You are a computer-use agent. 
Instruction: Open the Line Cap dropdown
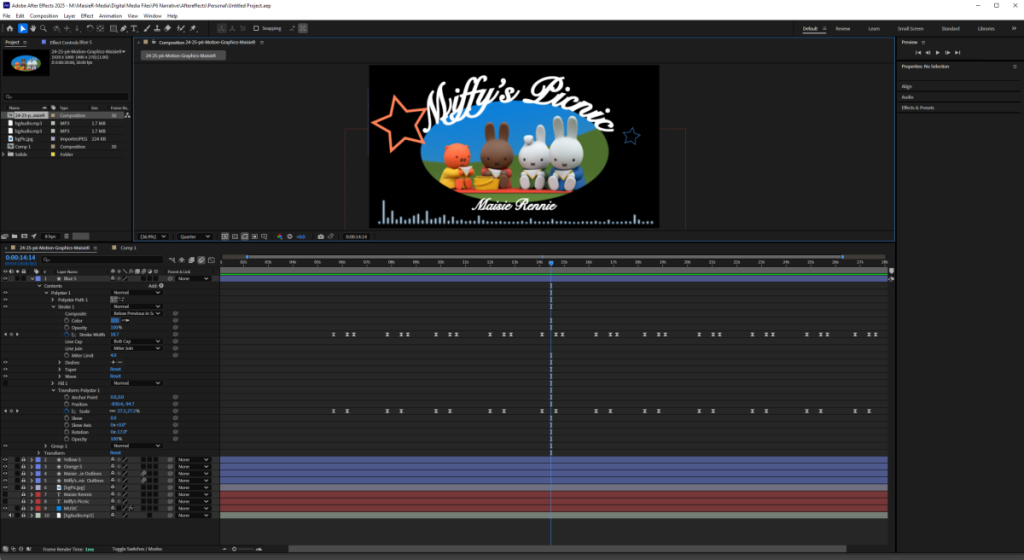[135, 341]
